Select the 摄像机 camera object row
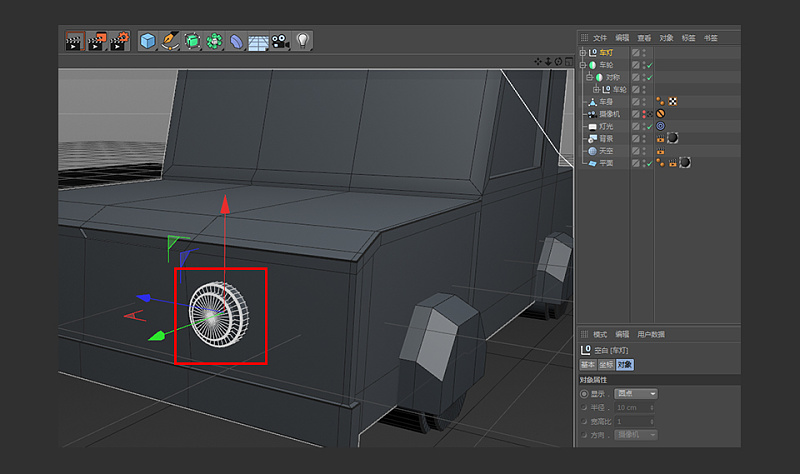The height and width of the screenshot is (474, 800). (x=610, y=114)
